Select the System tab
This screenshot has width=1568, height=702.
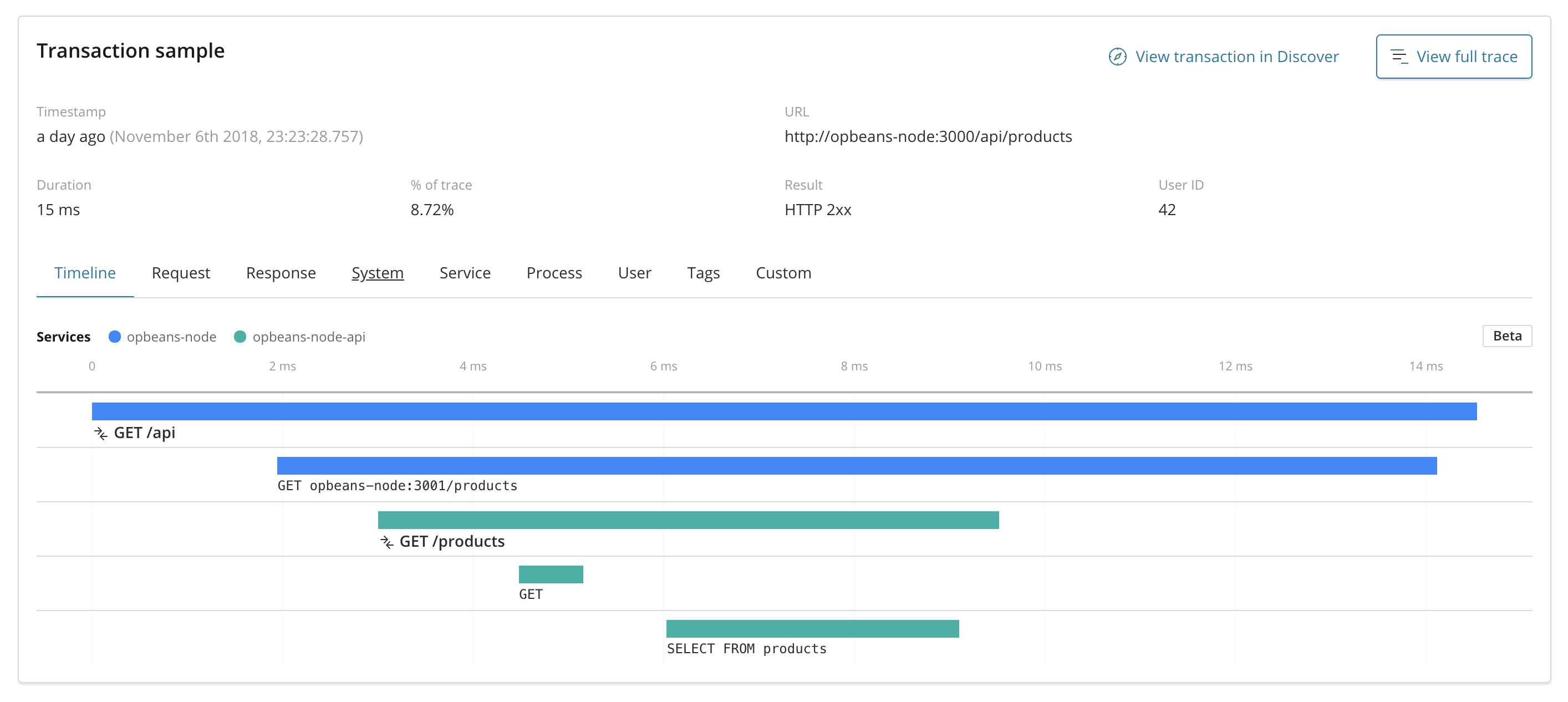(x=378, y=273)
